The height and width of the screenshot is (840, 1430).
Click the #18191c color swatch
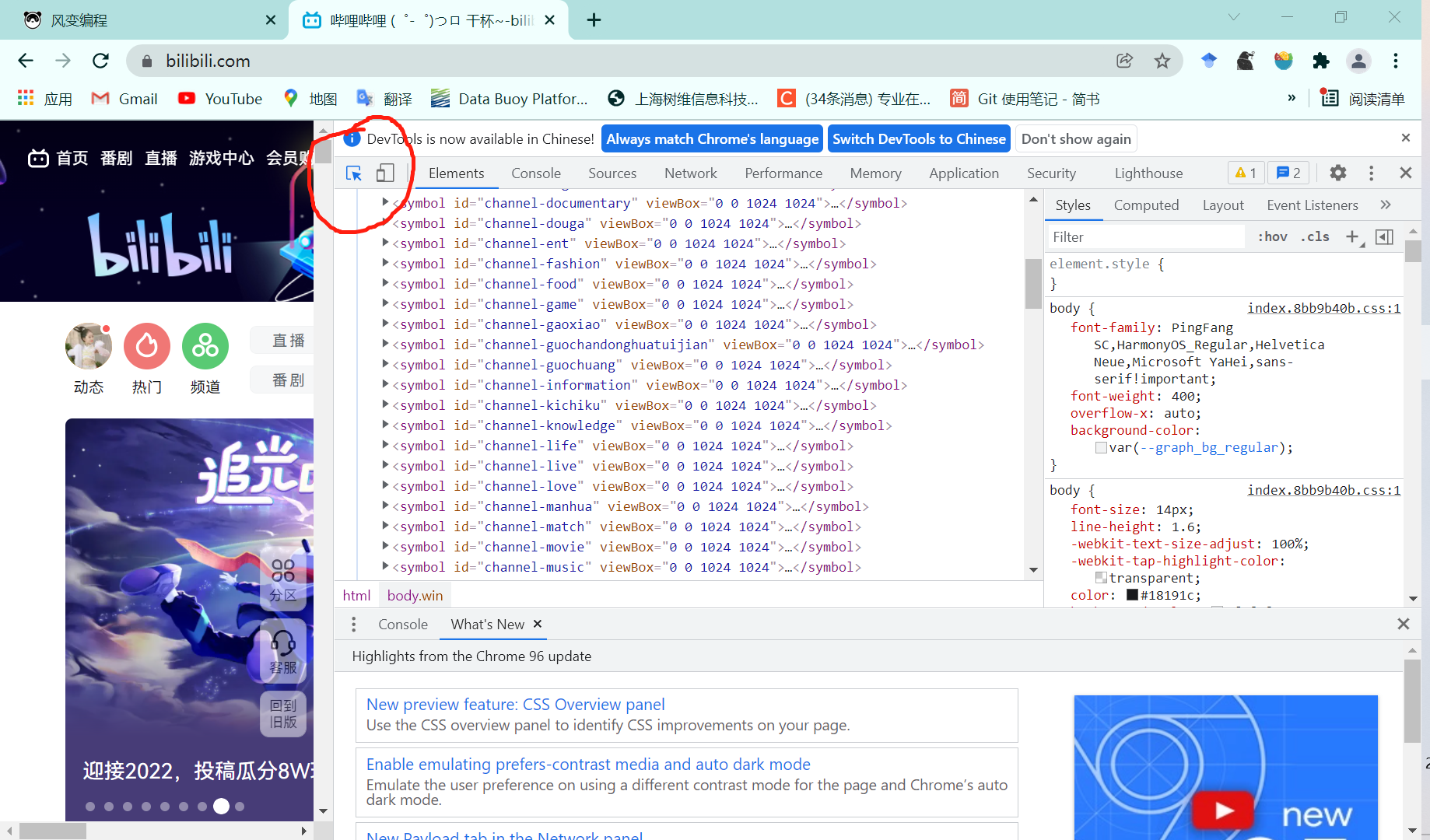click(1133, 595)
